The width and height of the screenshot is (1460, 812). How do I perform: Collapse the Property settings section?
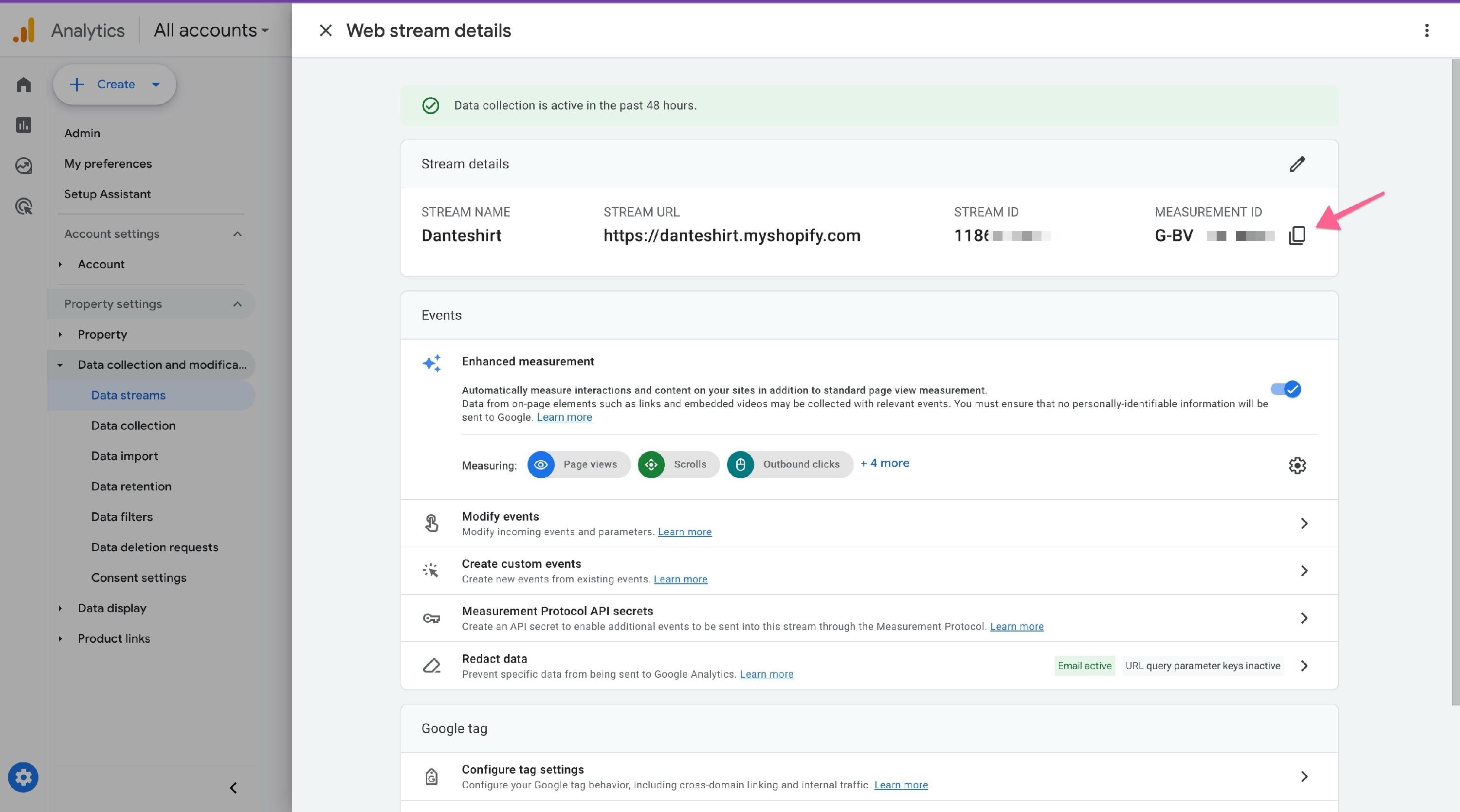tap(237, 304)
